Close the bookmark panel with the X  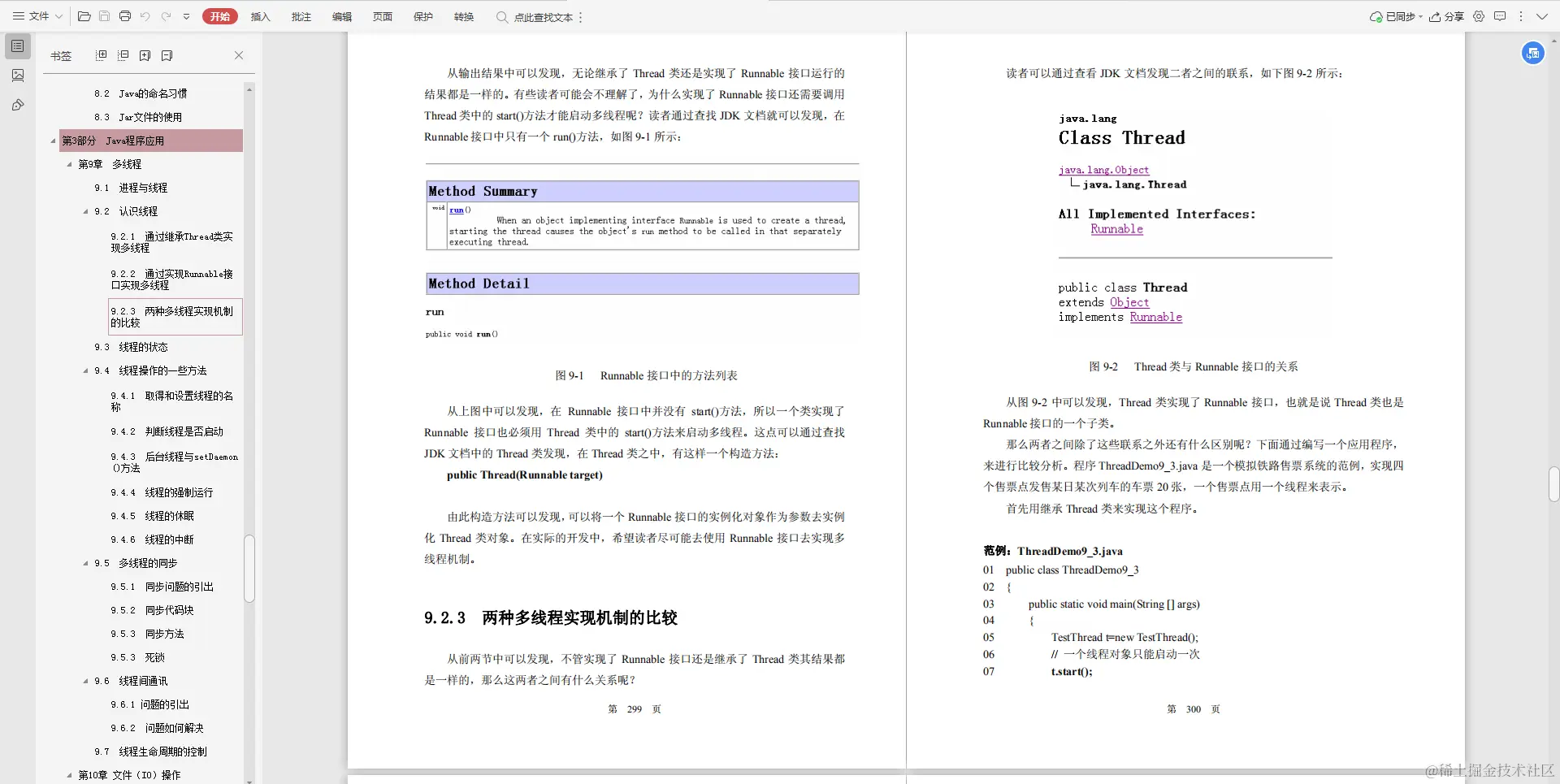pyautogui.click(x=238, y=54)
